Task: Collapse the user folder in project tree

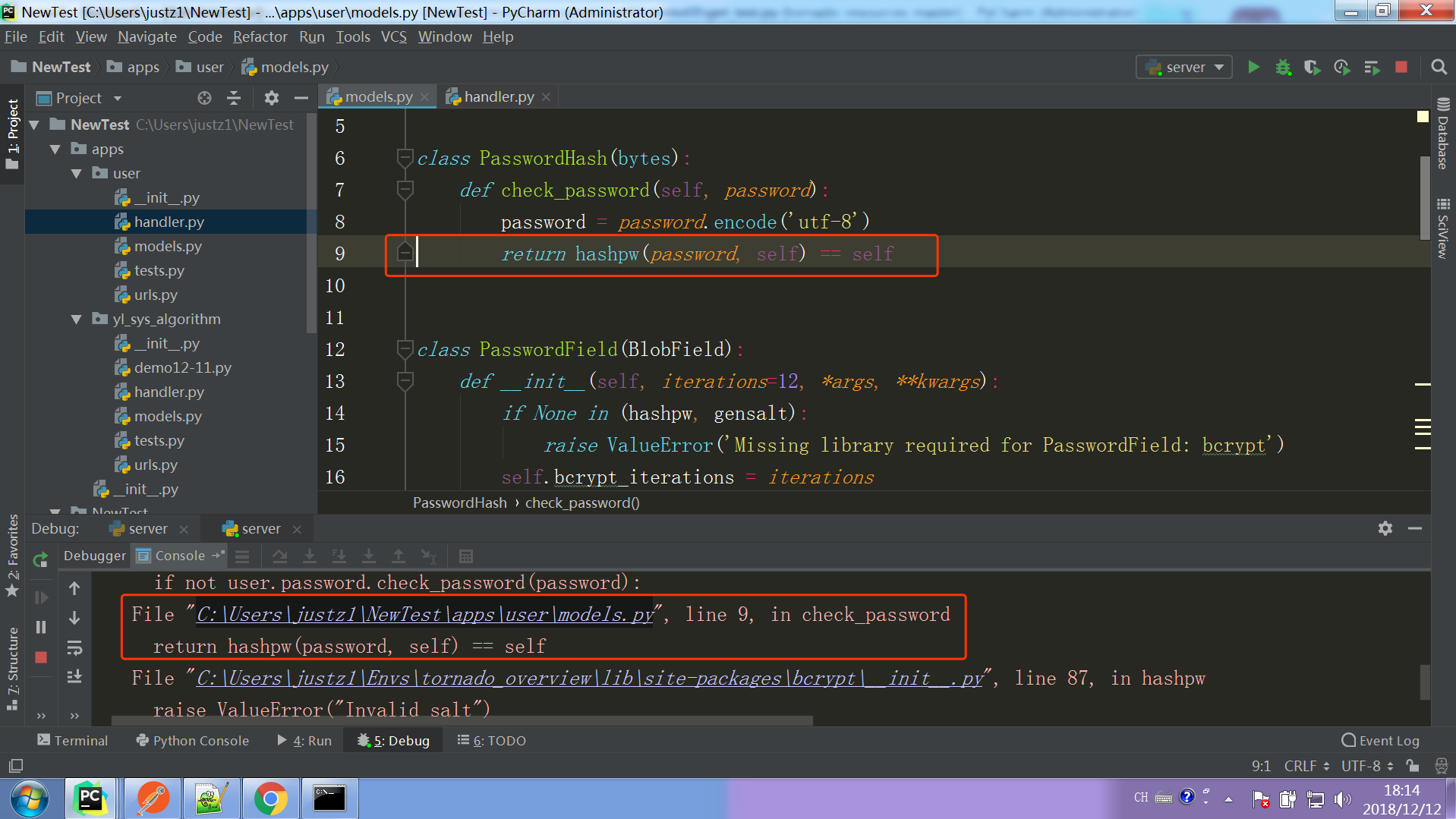Action: point(77,174)
